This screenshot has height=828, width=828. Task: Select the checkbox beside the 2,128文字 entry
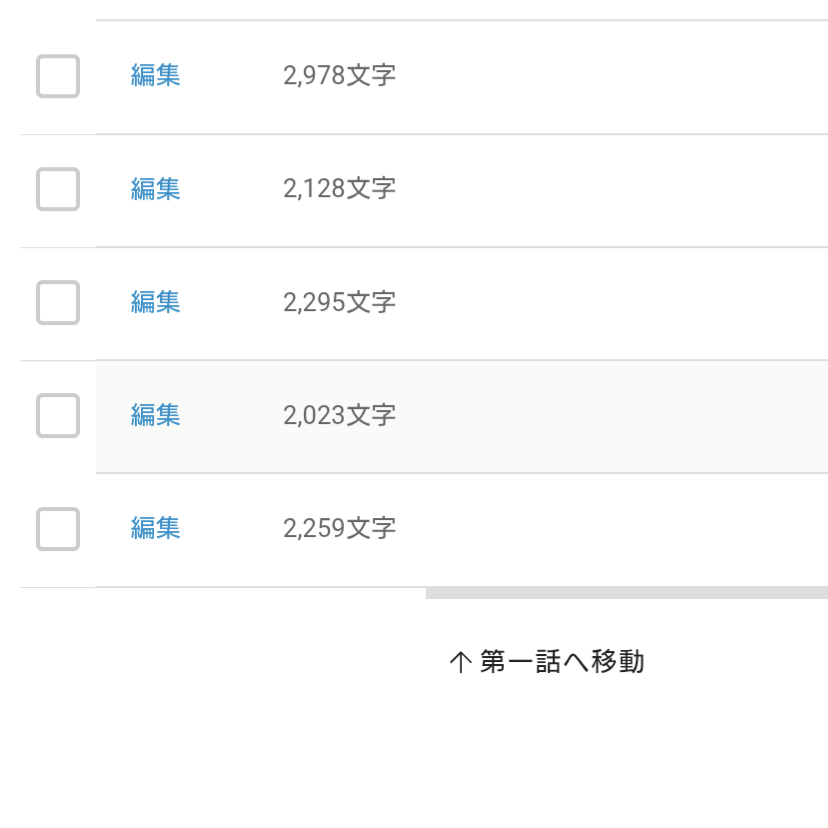click(x=58, y=189)
